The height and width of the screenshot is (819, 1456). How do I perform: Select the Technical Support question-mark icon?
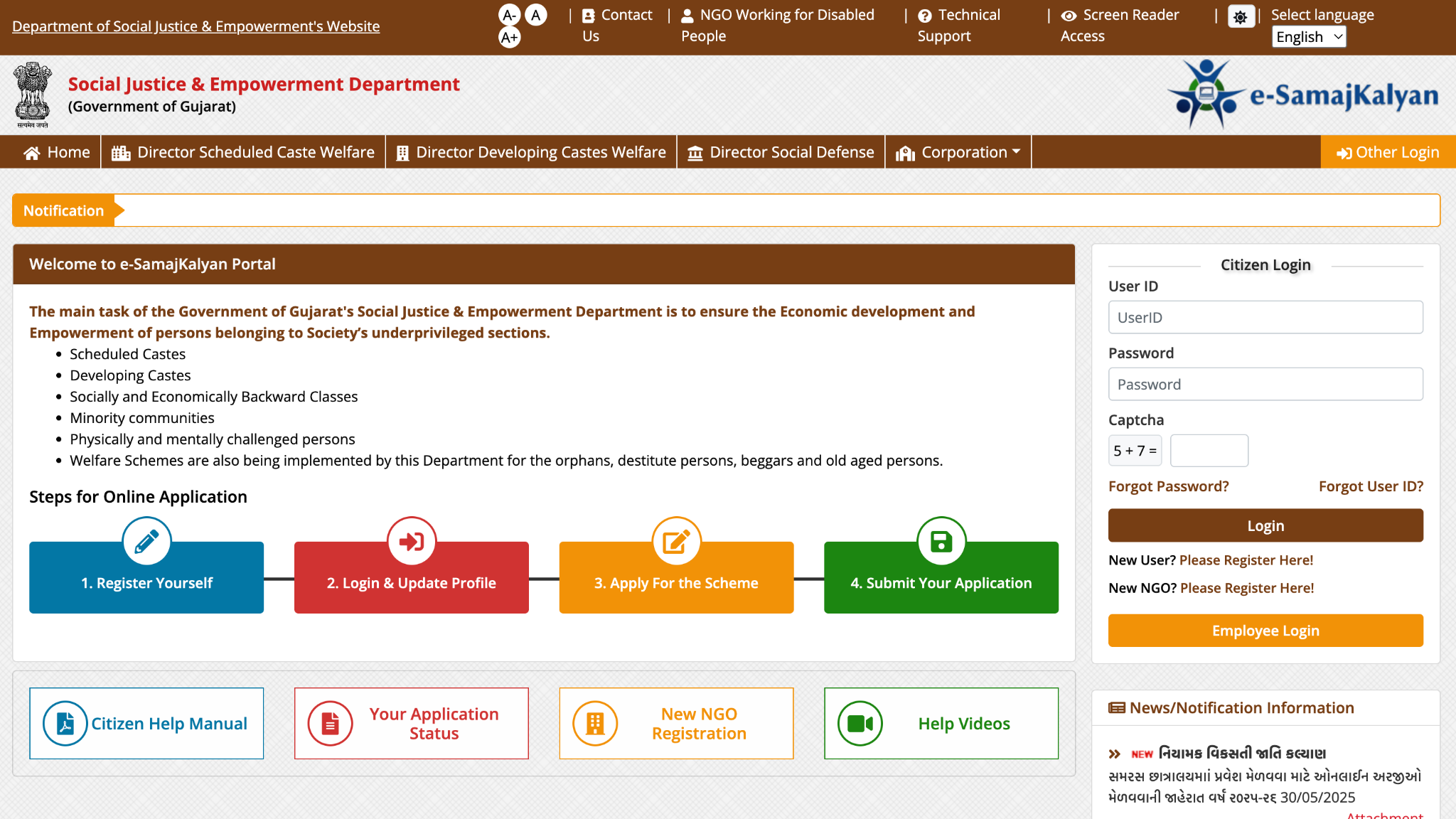point(923,14)
